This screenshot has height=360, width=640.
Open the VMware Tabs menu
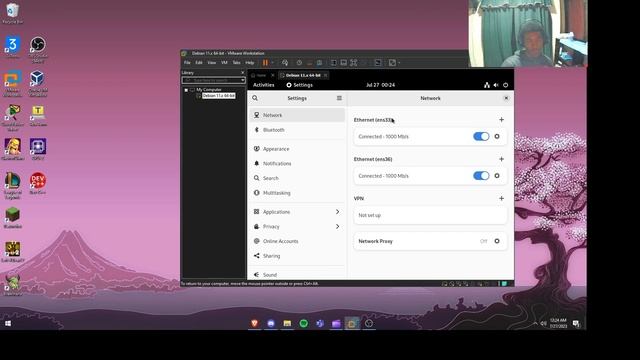[236, 63]
